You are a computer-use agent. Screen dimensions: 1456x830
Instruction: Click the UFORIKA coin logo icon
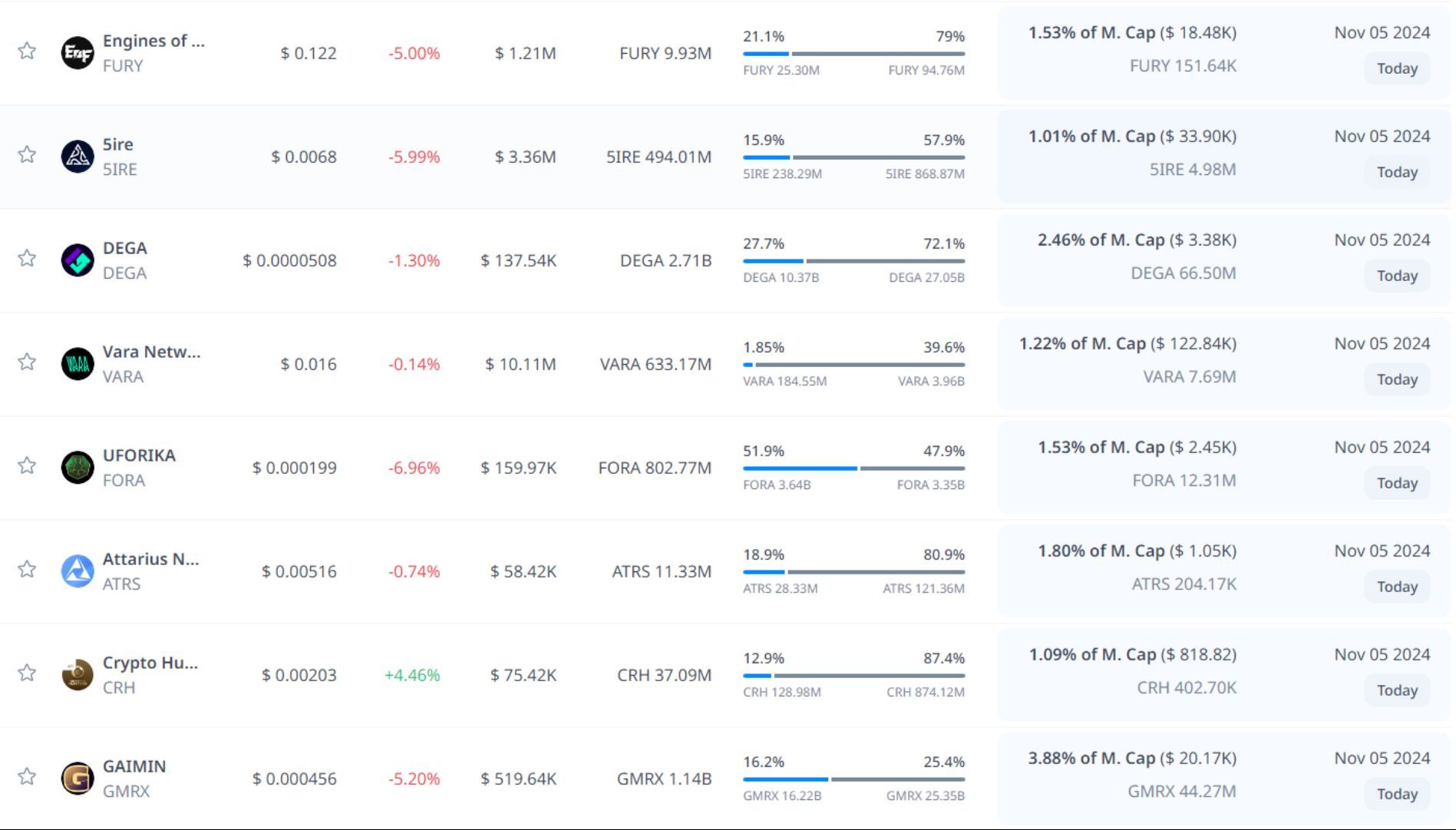tap(78, 468)
